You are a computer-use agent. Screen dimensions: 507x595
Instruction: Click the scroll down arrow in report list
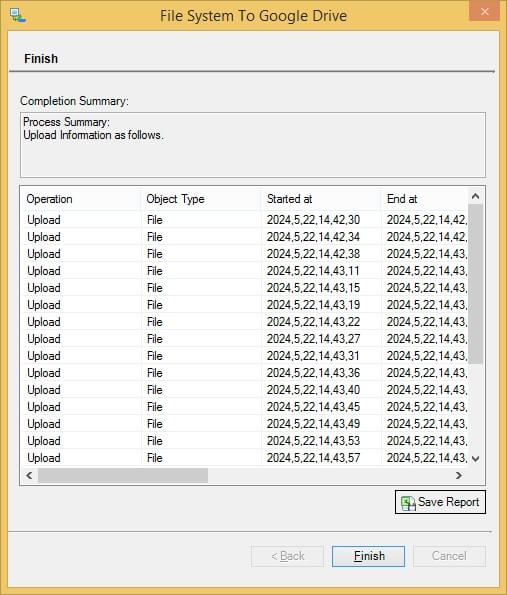(476, 459)
